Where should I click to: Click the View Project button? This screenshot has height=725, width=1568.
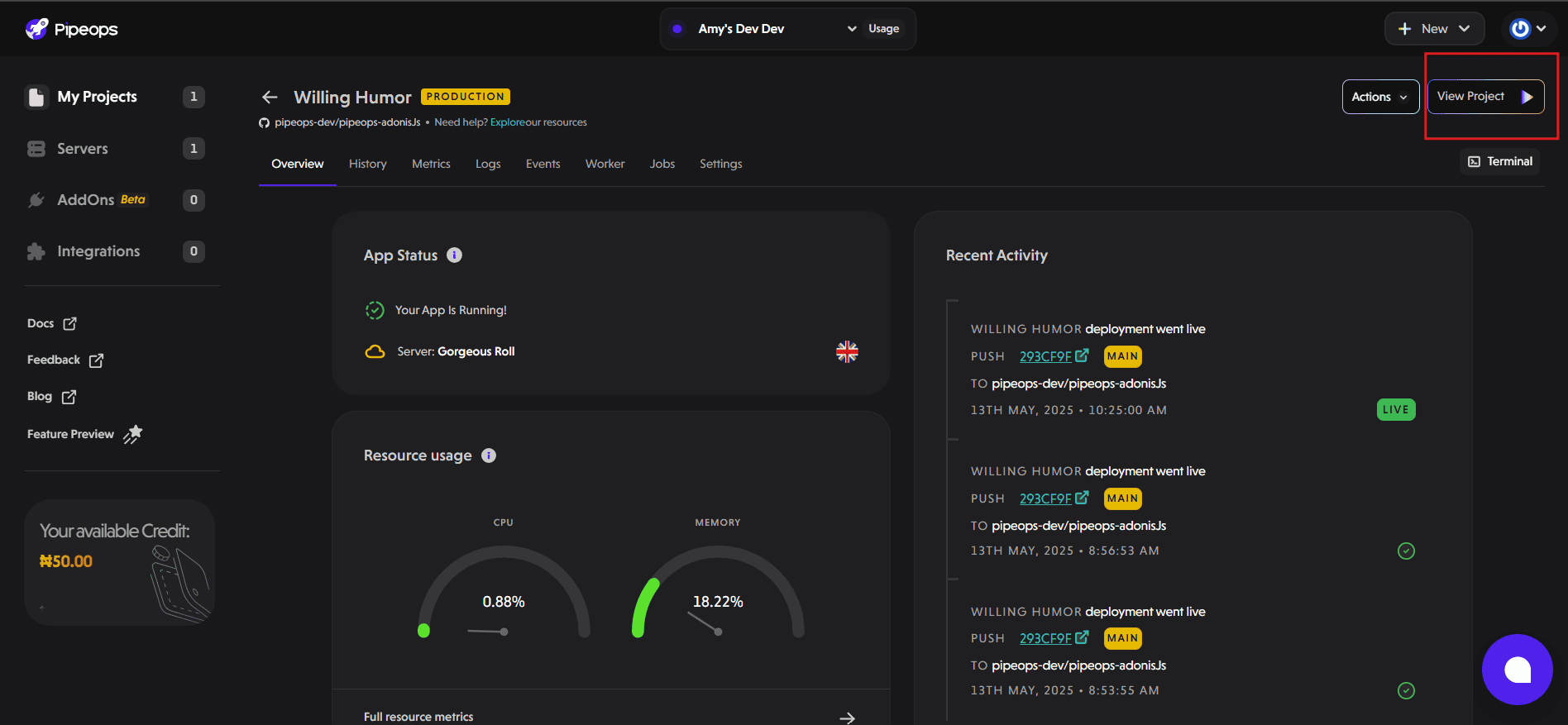click(x=1486, y=97)
